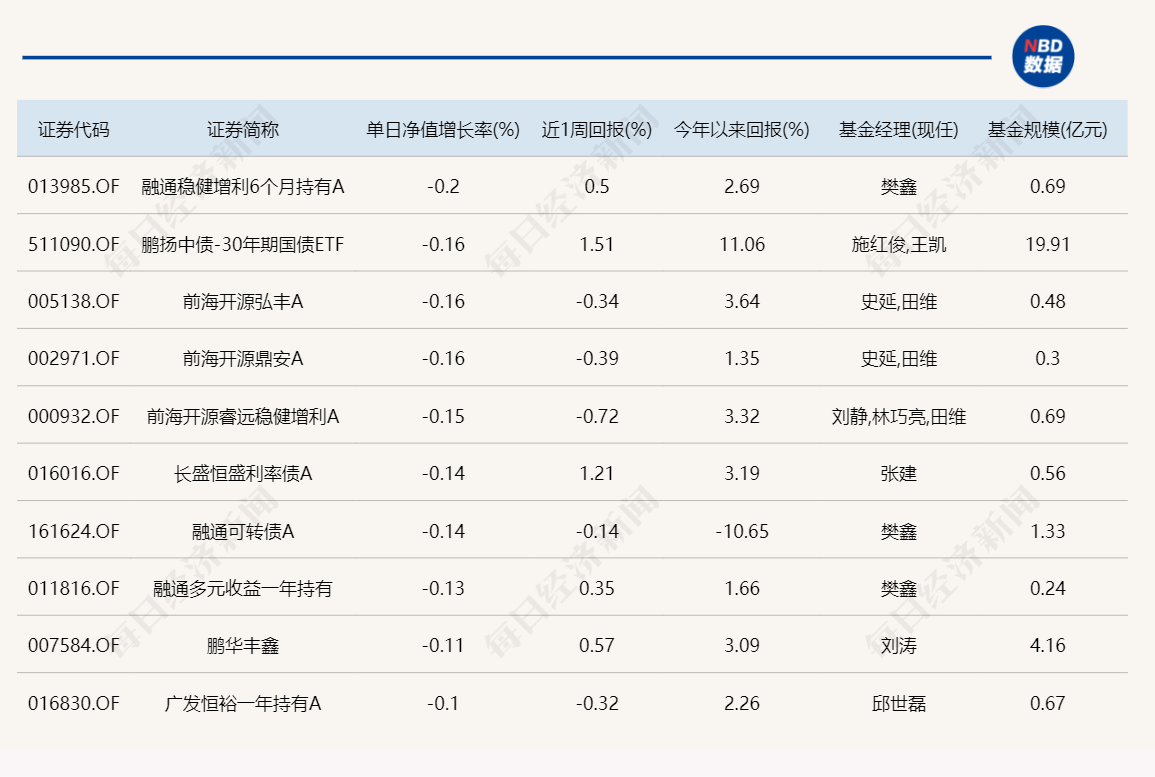Click fund manager 施红俊,王凯

898,244
